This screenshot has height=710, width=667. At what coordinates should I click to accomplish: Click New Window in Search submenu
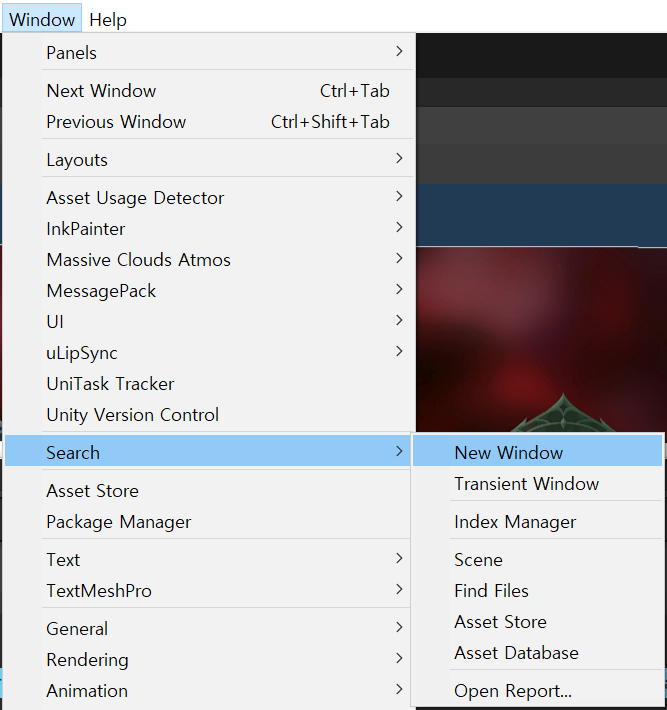(537, 452)
